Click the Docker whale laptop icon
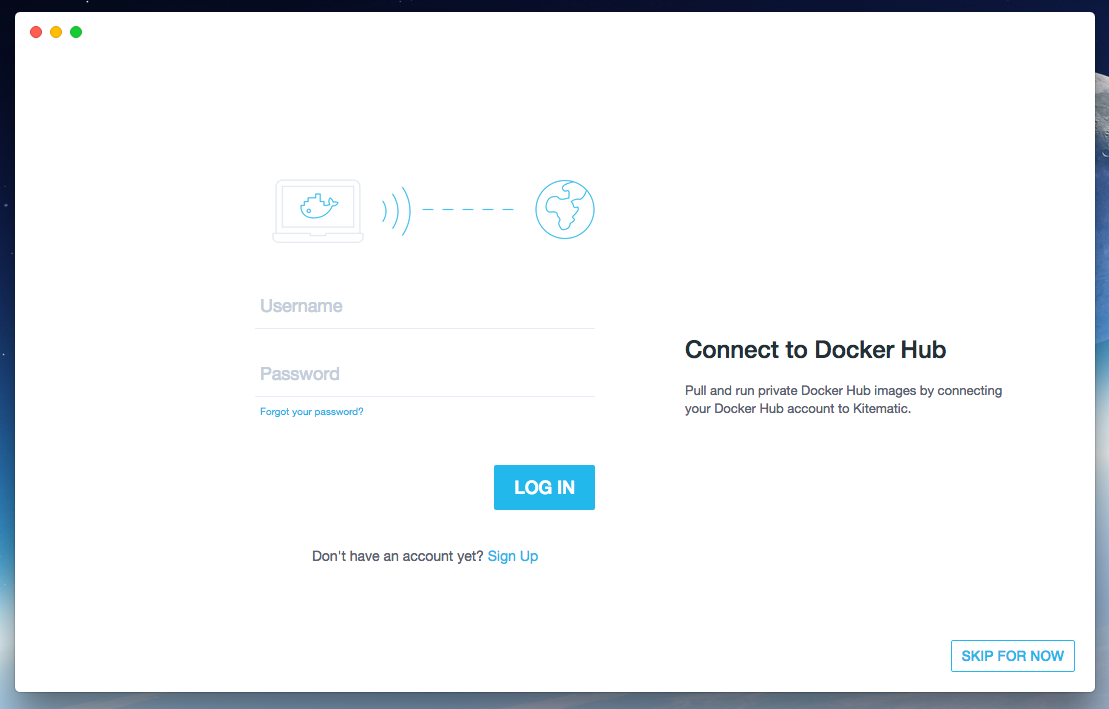Screen dimensions: 1109x709 coord(318,211)
